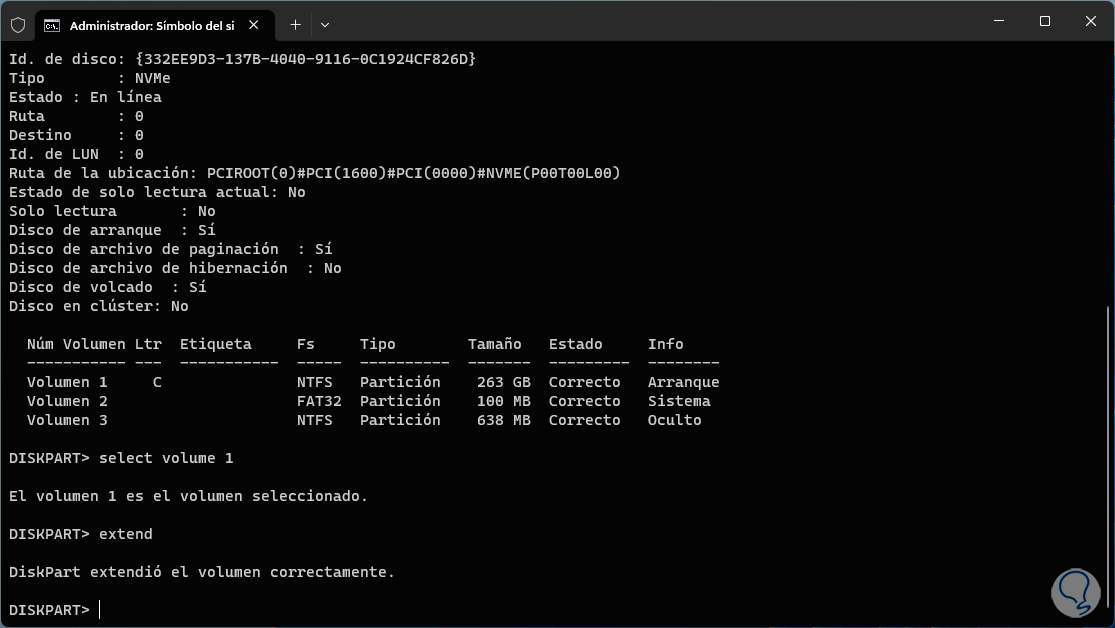The height and width of the screenshot is (628, 1115).
Task: Expand the new tab profile dropdown
Action: [x=325, y=24]
